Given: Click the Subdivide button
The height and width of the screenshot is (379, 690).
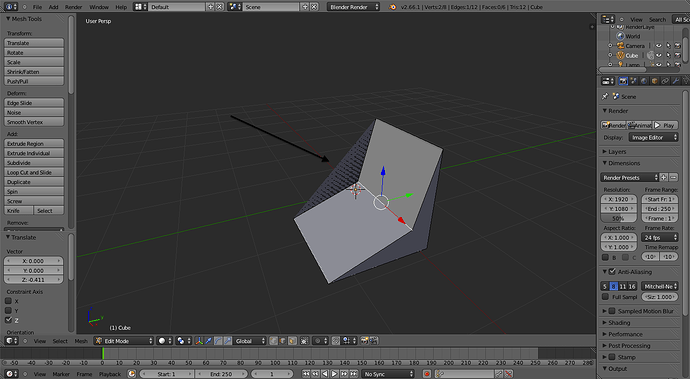Looking at the screenshot, I should (x=34, y=163).
